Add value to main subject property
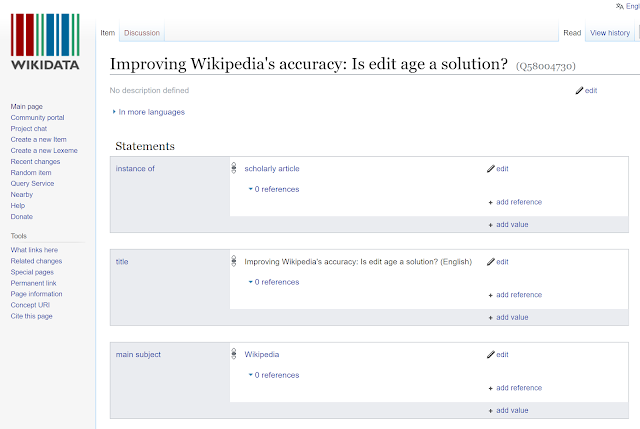This screenshot has width=640, height=429. [508, 410]
